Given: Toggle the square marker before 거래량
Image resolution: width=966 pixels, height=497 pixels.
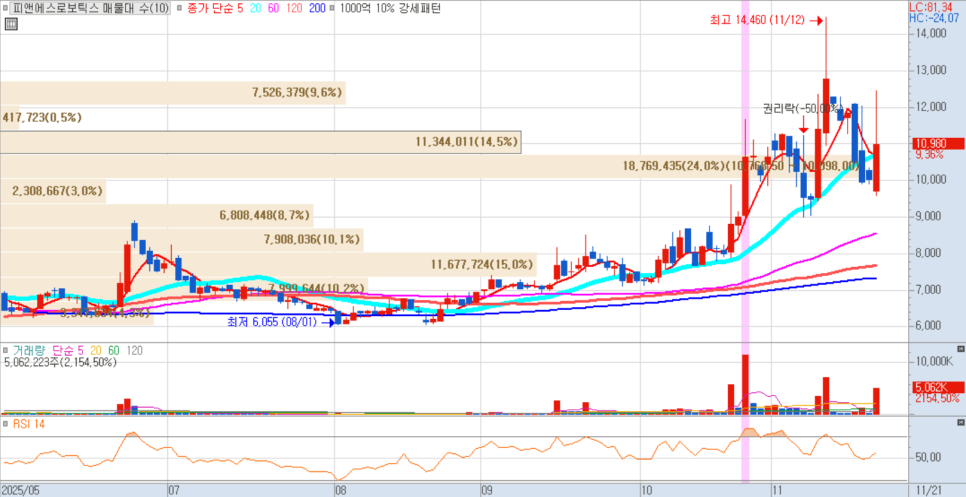Looking at the screenshot, I should [6, 350].
